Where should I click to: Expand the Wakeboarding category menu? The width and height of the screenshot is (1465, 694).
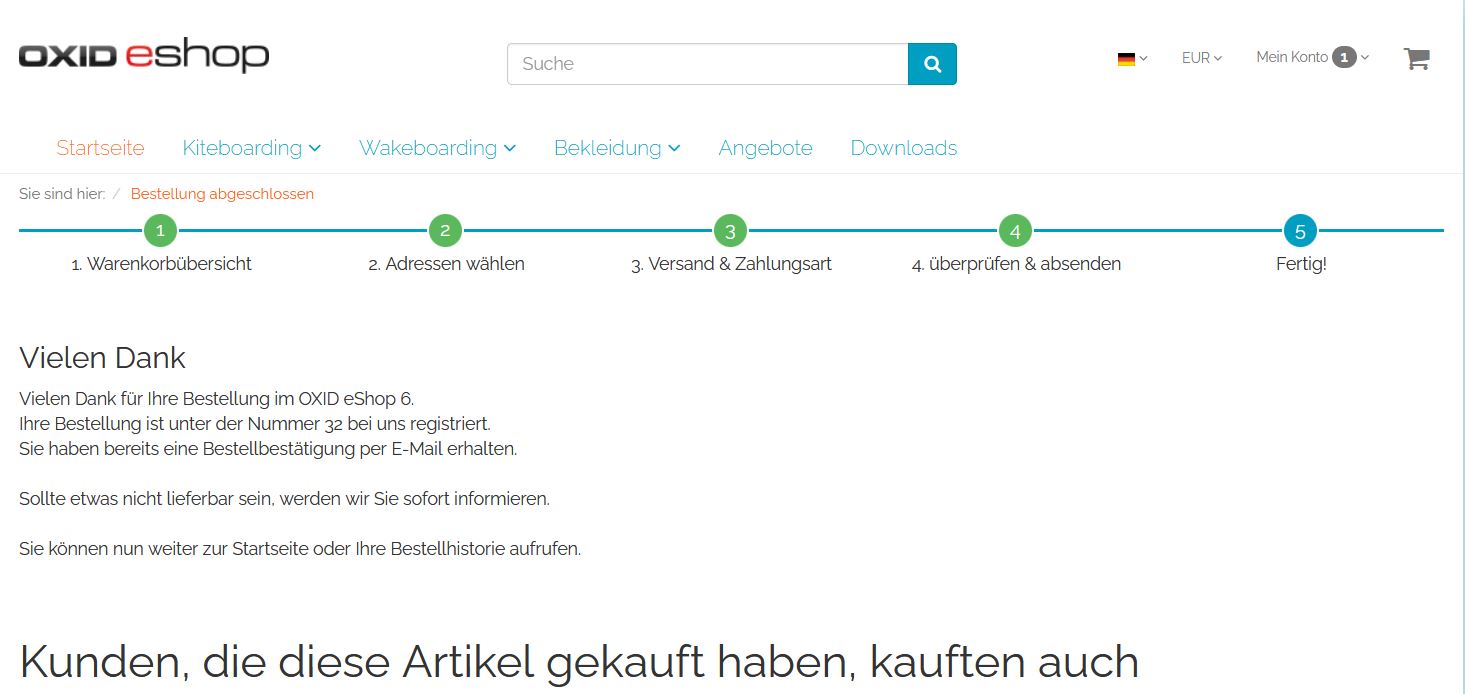coord(437,148)
